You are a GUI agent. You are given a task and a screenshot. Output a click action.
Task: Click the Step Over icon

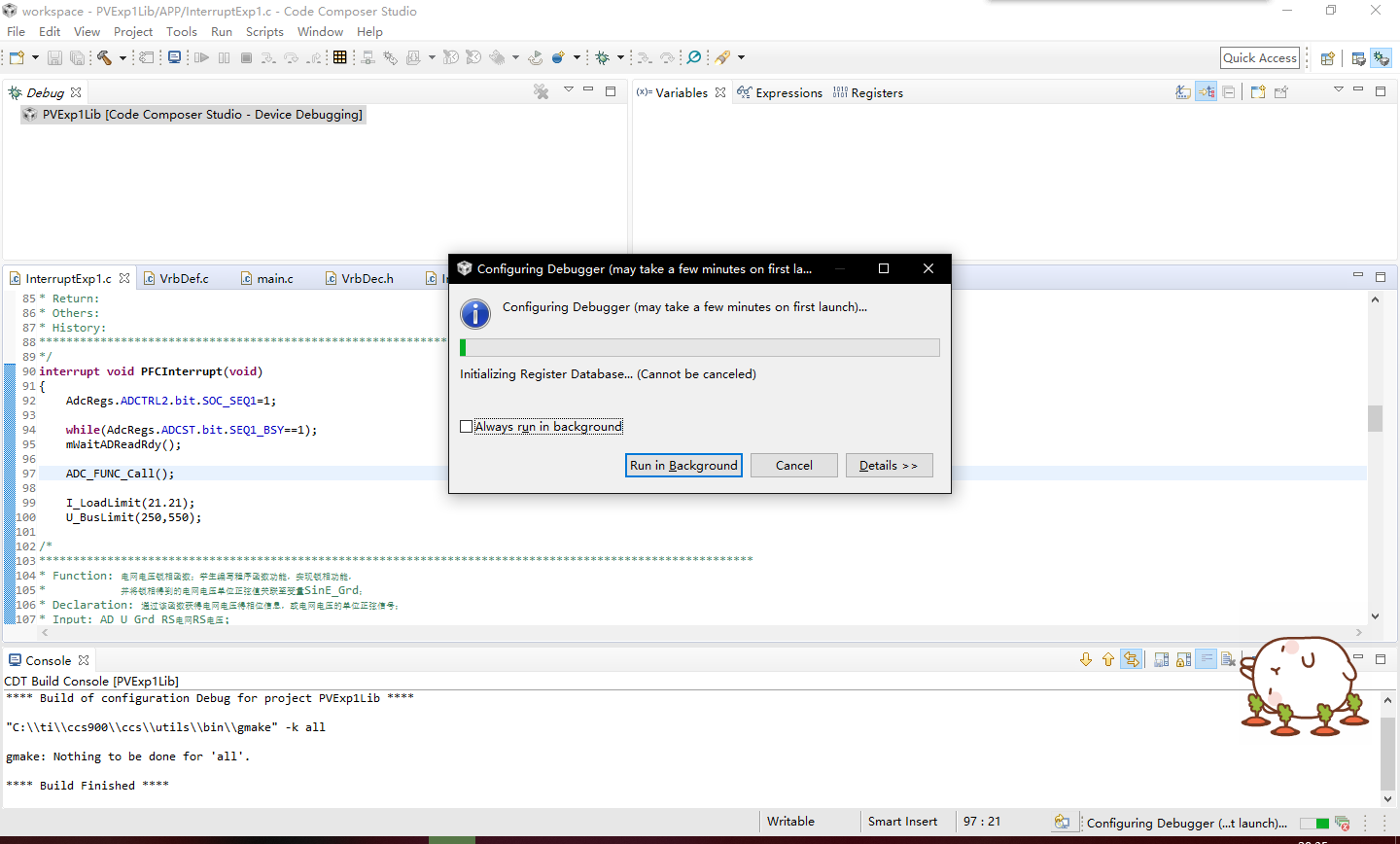pos(291,57)
